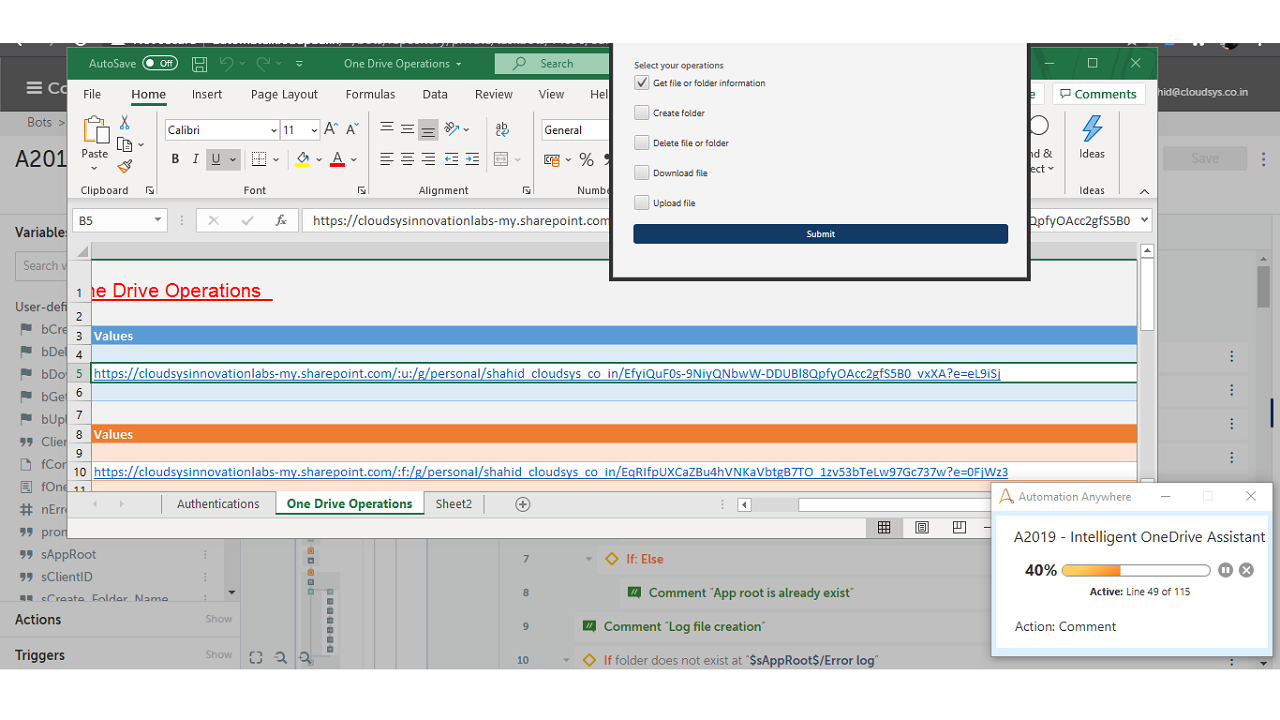Click the Decrease Font Size icon

tap(352, 130)
